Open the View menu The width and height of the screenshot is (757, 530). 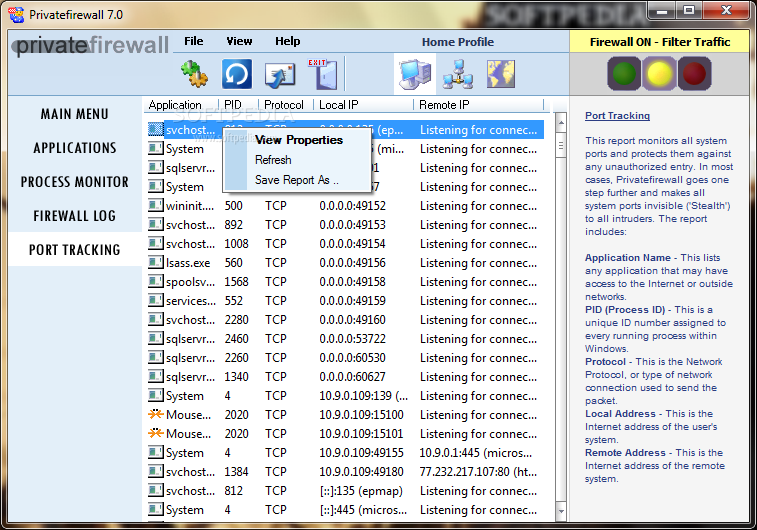[239, 41]
